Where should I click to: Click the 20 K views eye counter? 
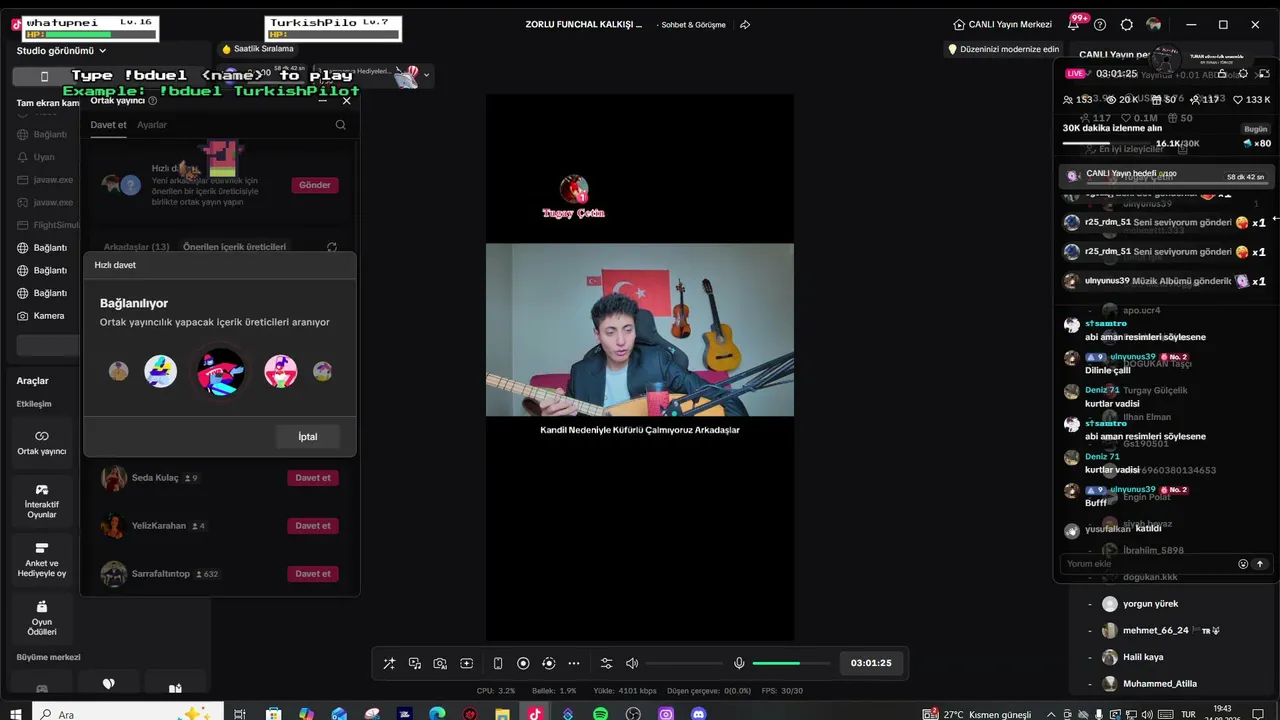pyautogui.click(x=1121, y=100)
